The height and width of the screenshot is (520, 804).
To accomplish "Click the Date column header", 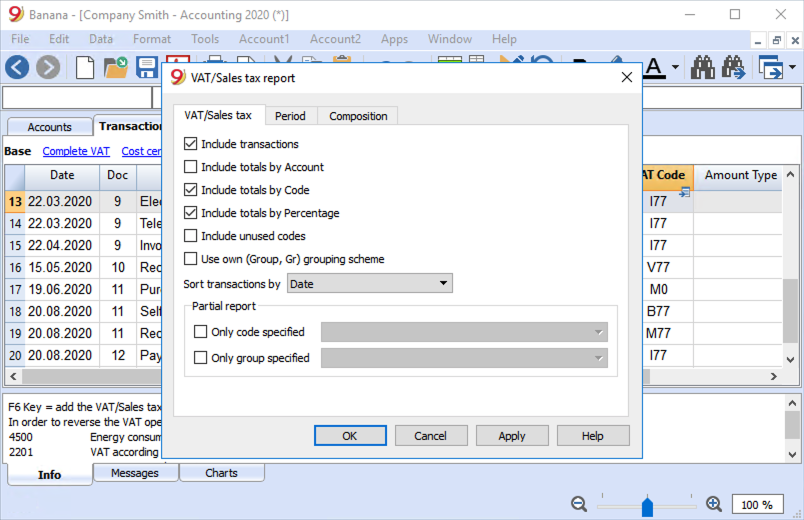I will click(62, 175).
